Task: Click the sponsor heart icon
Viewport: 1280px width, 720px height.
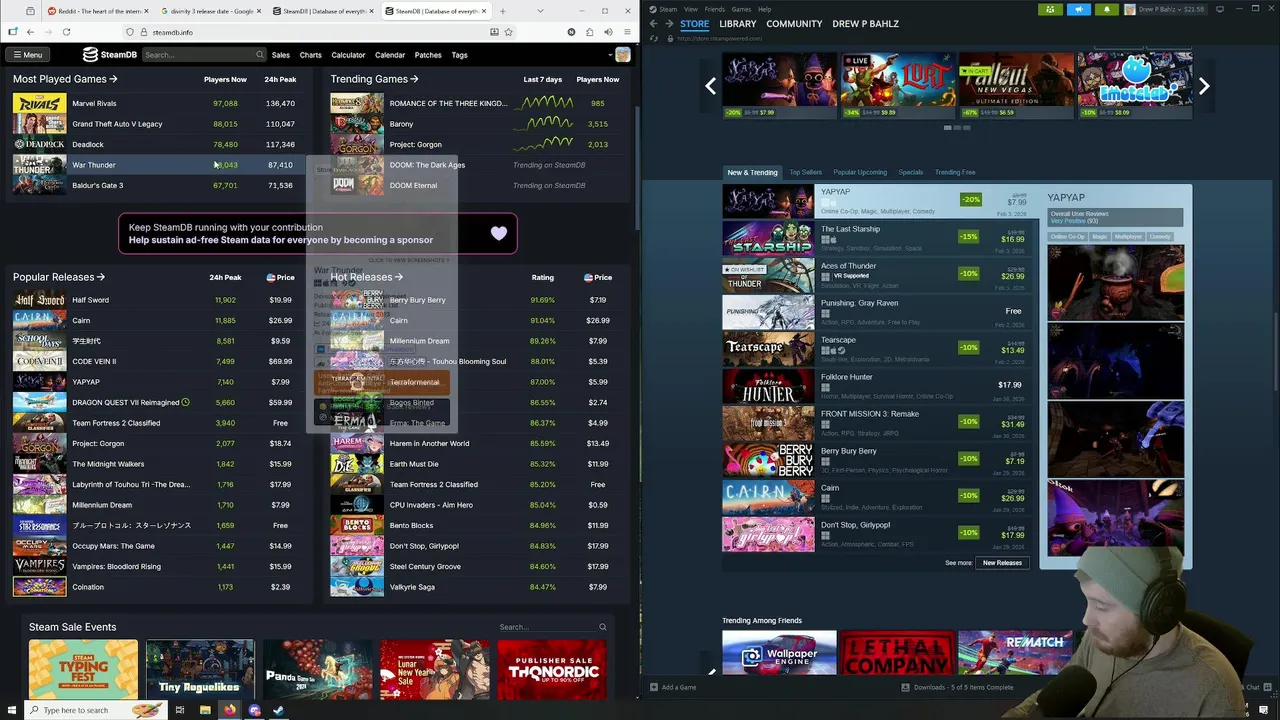Action: [x=499, y=233]
